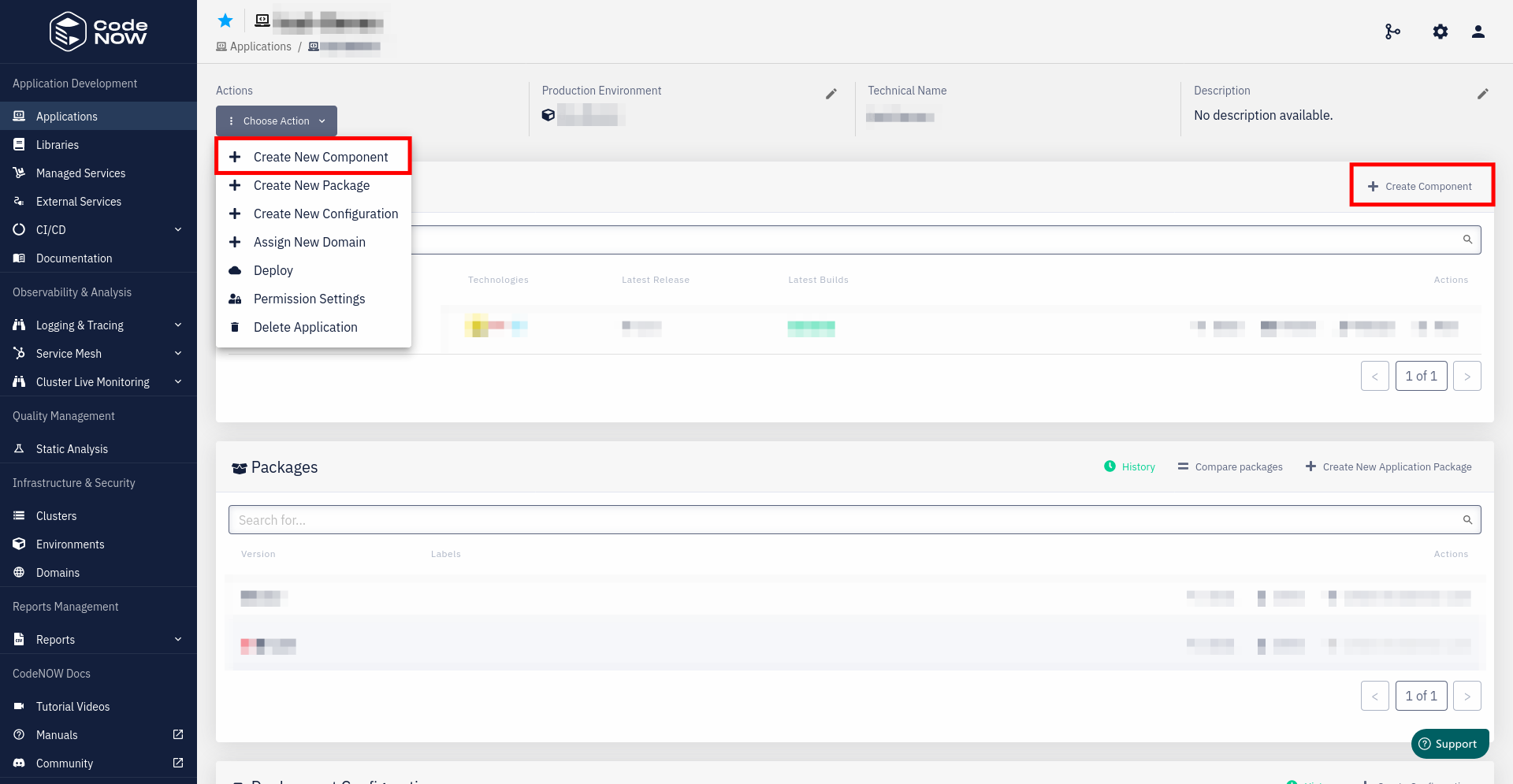
Task: Click the Packages 'Search for...' field
Action: [854, 520]
